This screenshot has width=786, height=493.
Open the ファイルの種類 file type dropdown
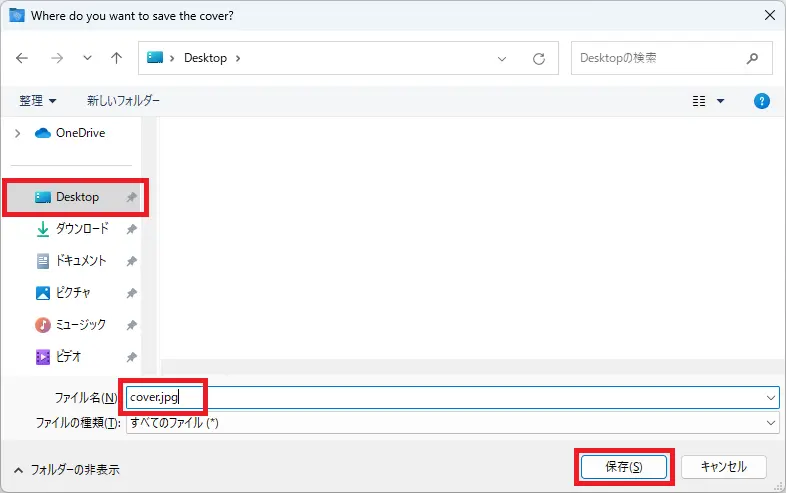tap(769, 423)
